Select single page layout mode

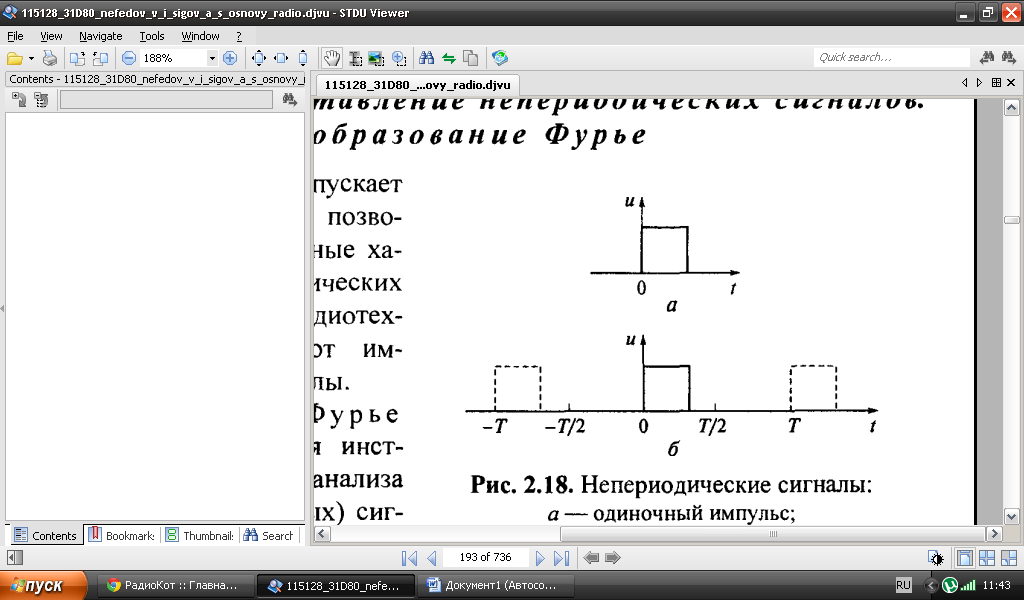[x=965, y=558]
